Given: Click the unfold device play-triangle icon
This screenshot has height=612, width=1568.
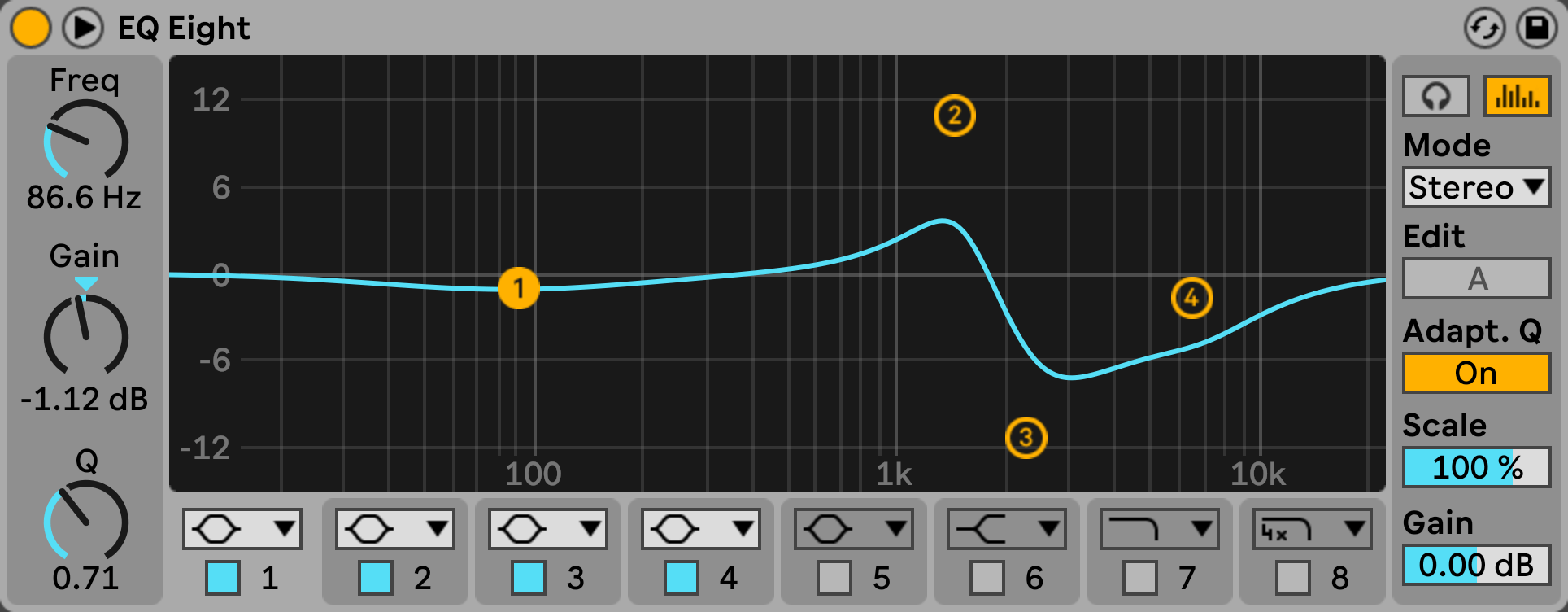Looking at the screenshot, I should click(83, 28).
